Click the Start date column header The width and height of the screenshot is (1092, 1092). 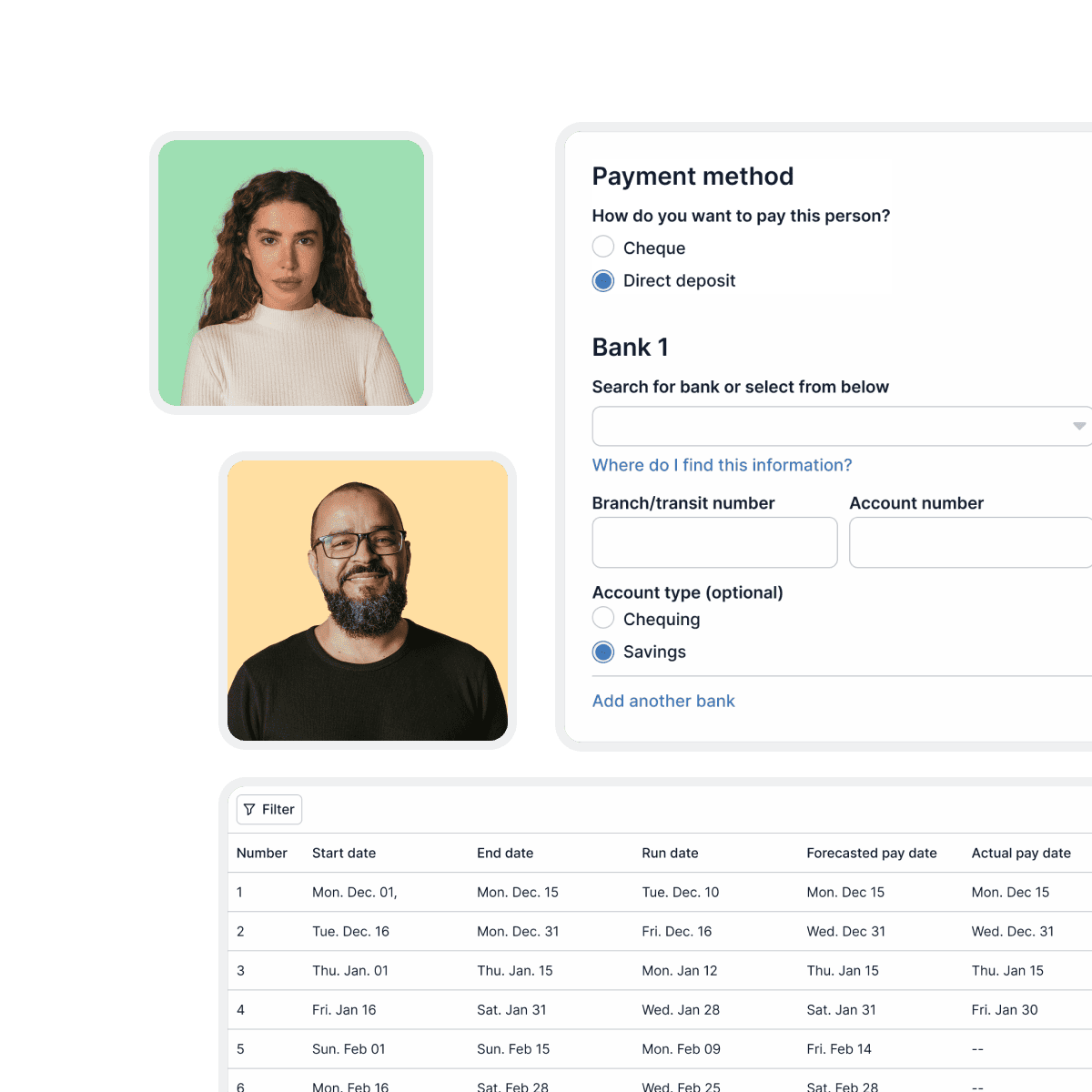point(344,853)
